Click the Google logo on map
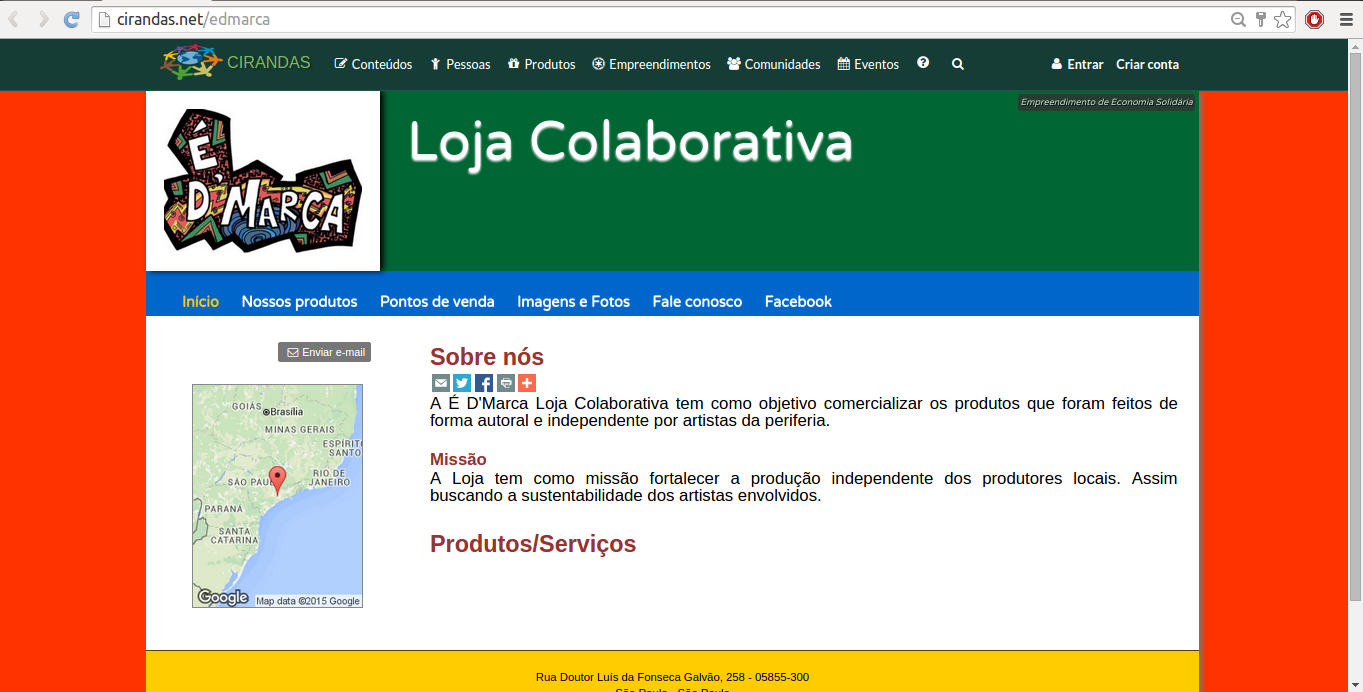The image size is (1363, 692). (223, 597)
